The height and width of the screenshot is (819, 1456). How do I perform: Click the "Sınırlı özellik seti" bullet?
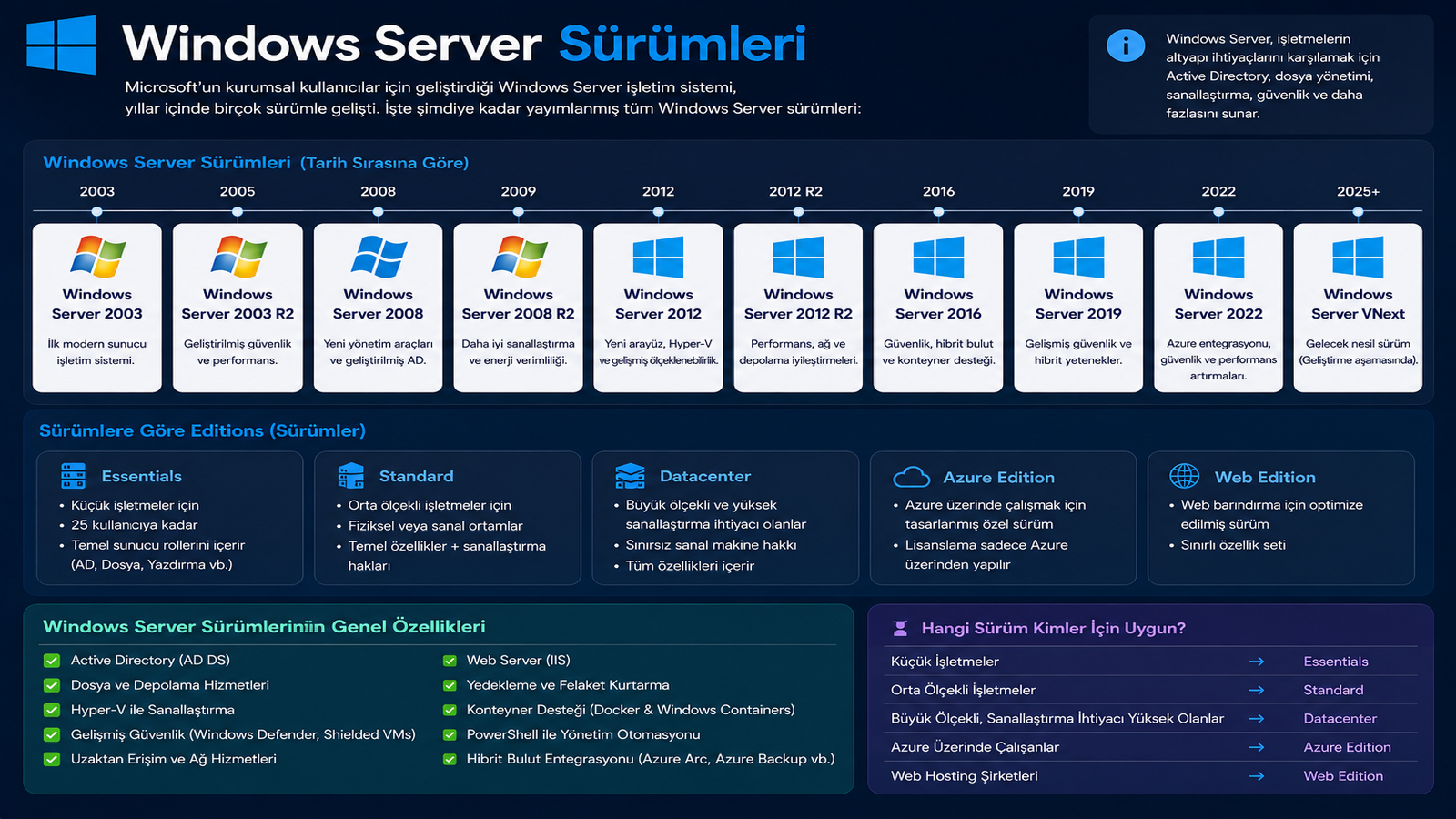1233,545
